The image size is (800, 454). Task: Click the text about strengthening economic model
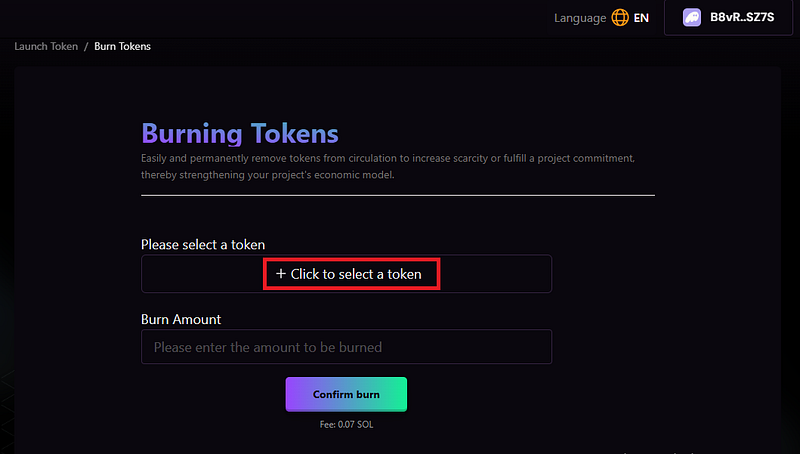click(x=268, y=176)
